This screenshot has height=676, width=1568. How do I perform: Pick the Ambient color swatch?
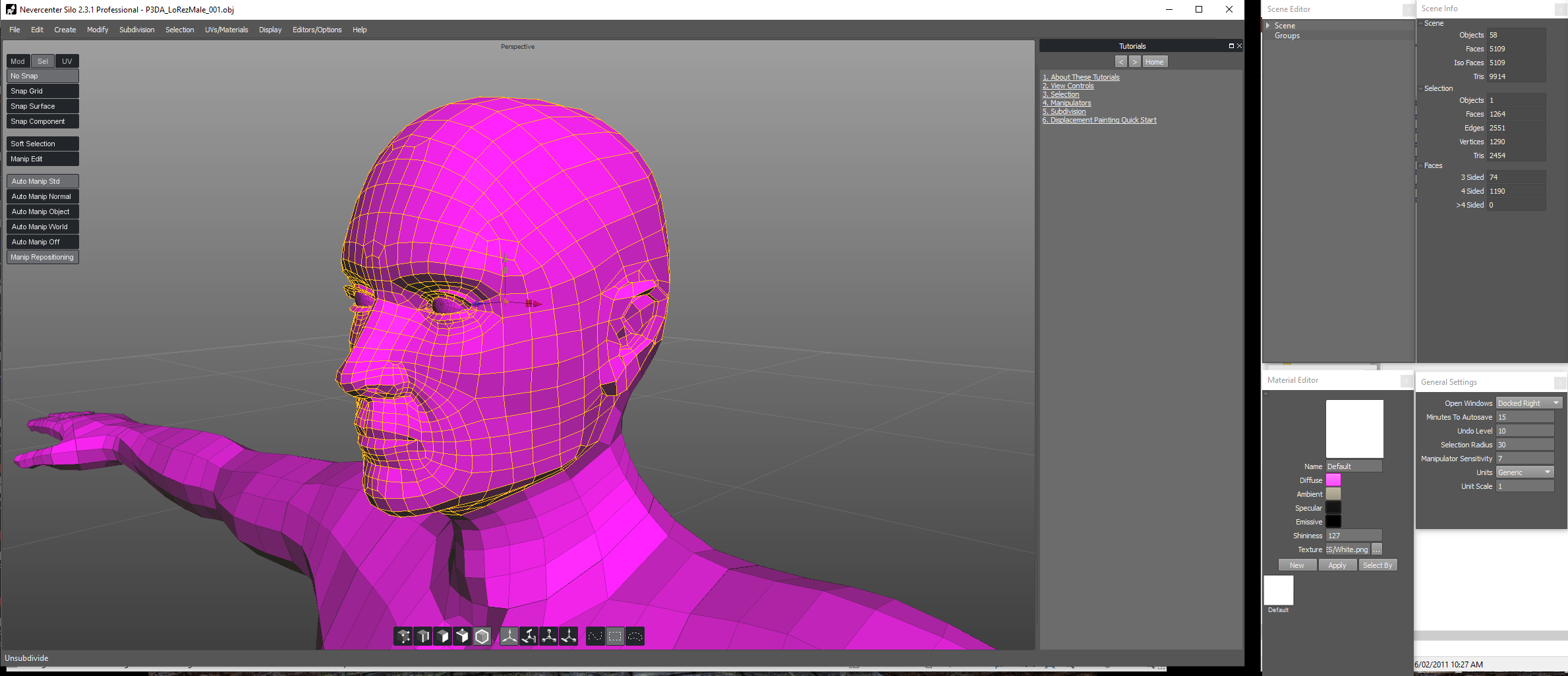[1333, 494]
